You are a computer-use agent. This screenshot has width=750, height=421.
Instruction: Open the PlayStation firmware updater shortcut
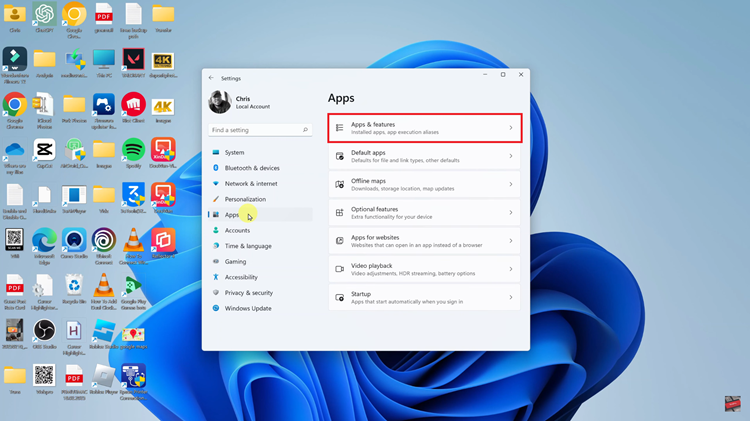pos(104,111)
